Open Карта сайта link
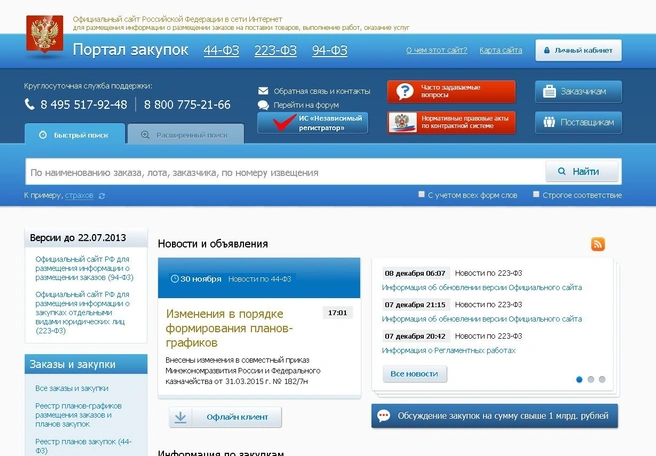Viewport: 656px width, 456px height. pyautogui.click(x=501, y=50)
